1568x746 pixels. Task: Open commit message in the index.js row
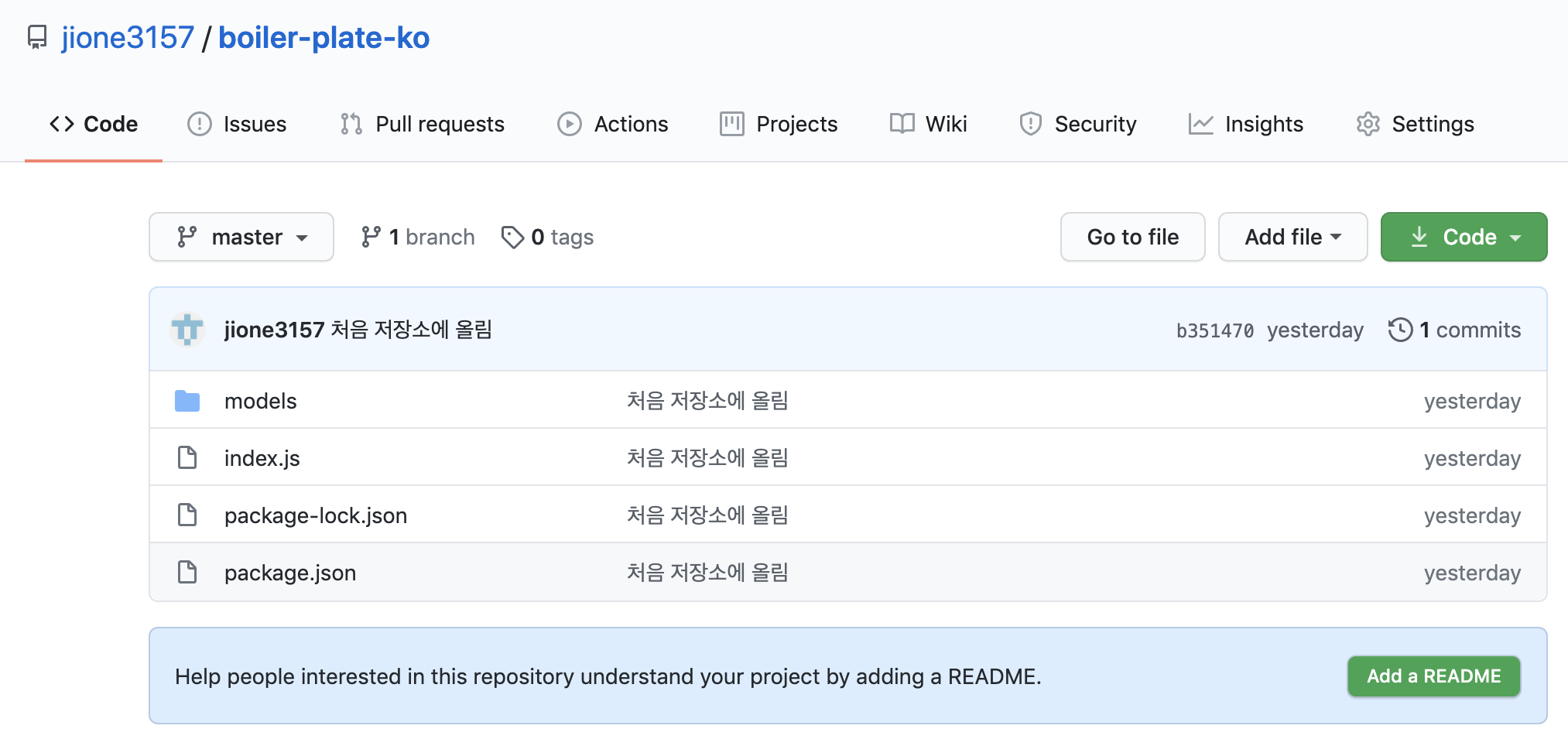[x=707, y=458]
